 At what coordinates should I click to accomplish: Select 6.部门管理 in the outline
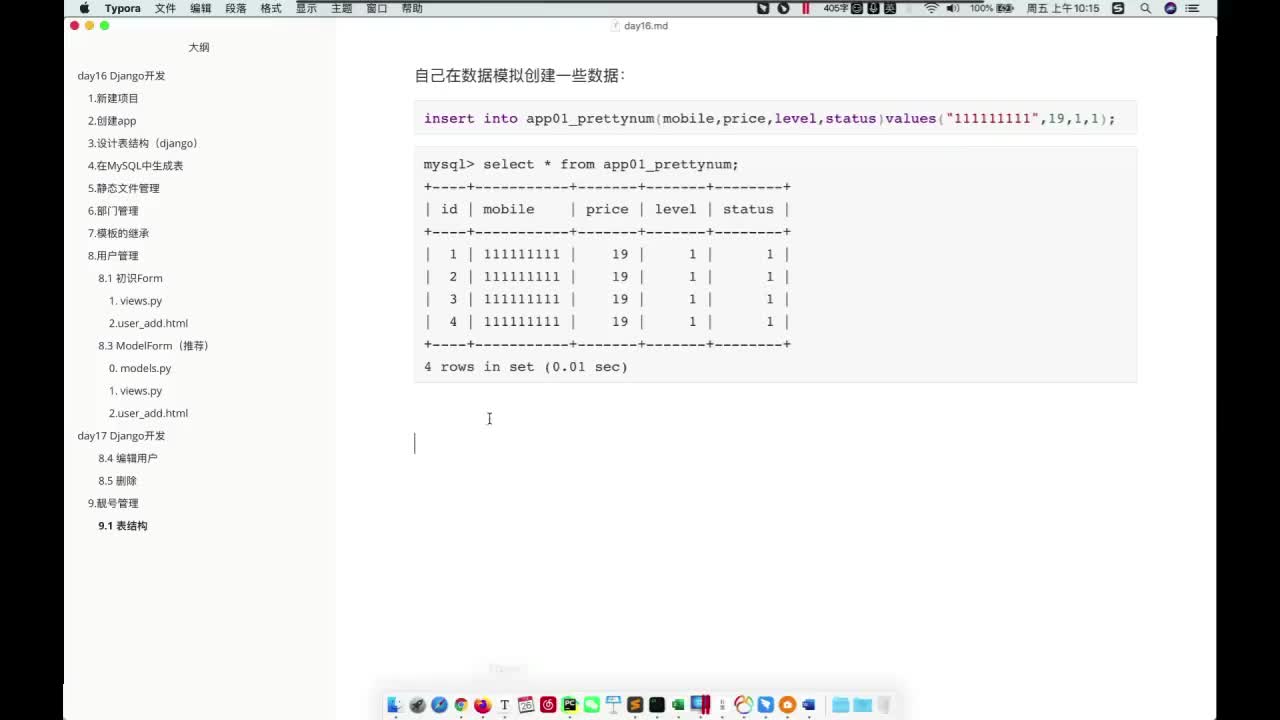[113, 211]
